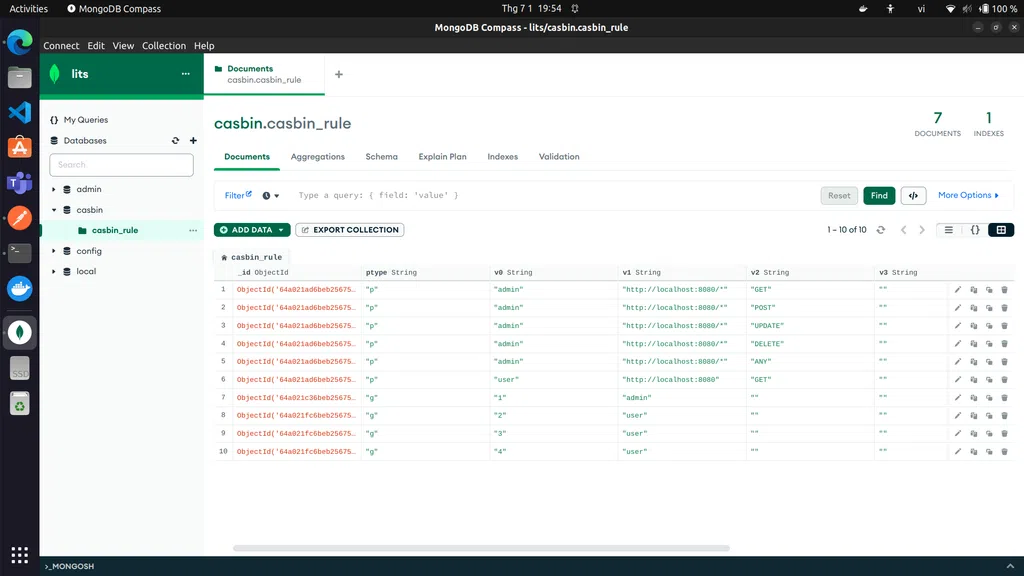Open the query code export button
Image resolution: width=1024 pixels, height=576 pixels.
point(913,196)
